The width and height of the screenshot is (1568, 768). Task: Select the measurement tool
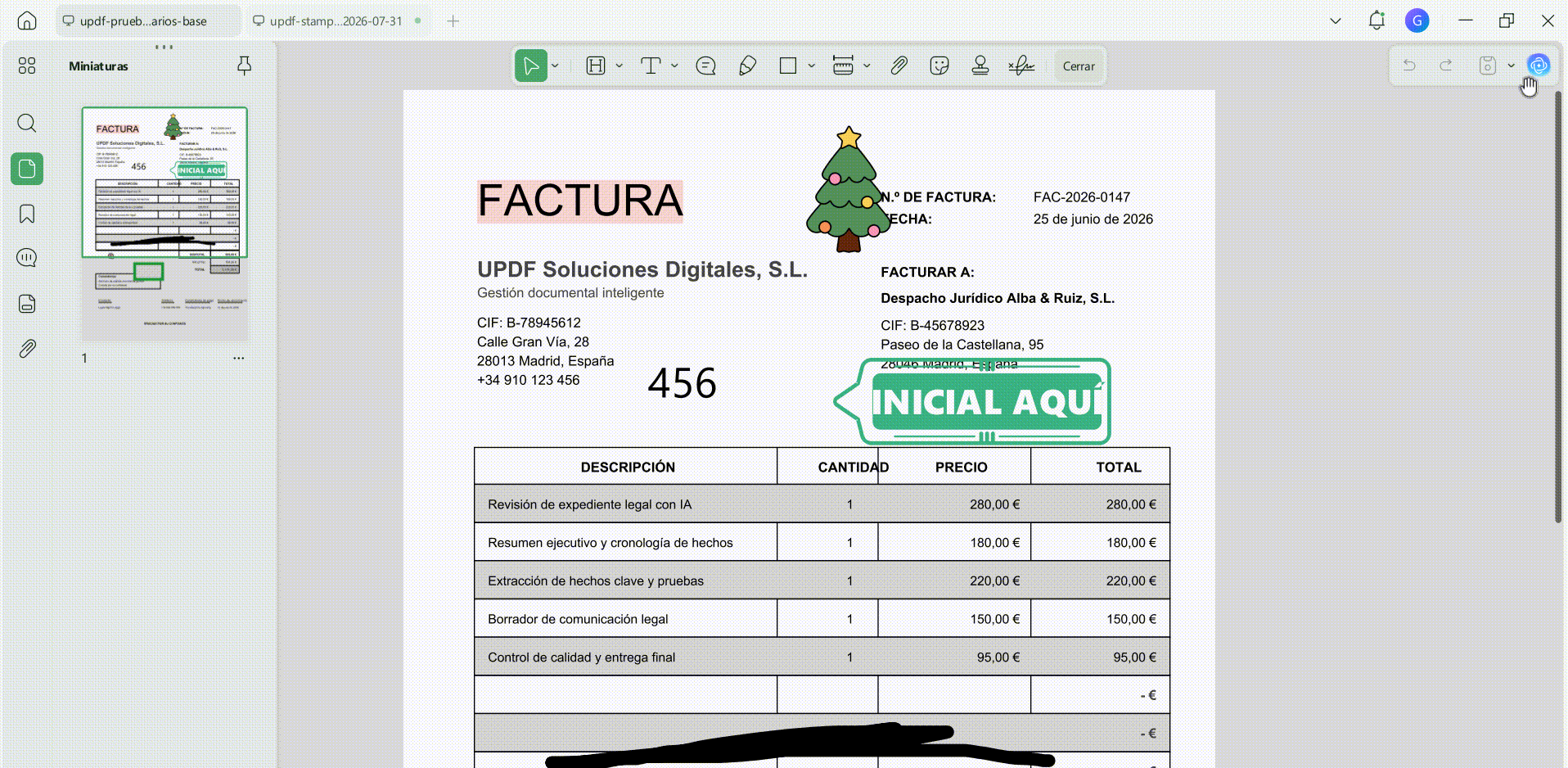tap(843, 66)
